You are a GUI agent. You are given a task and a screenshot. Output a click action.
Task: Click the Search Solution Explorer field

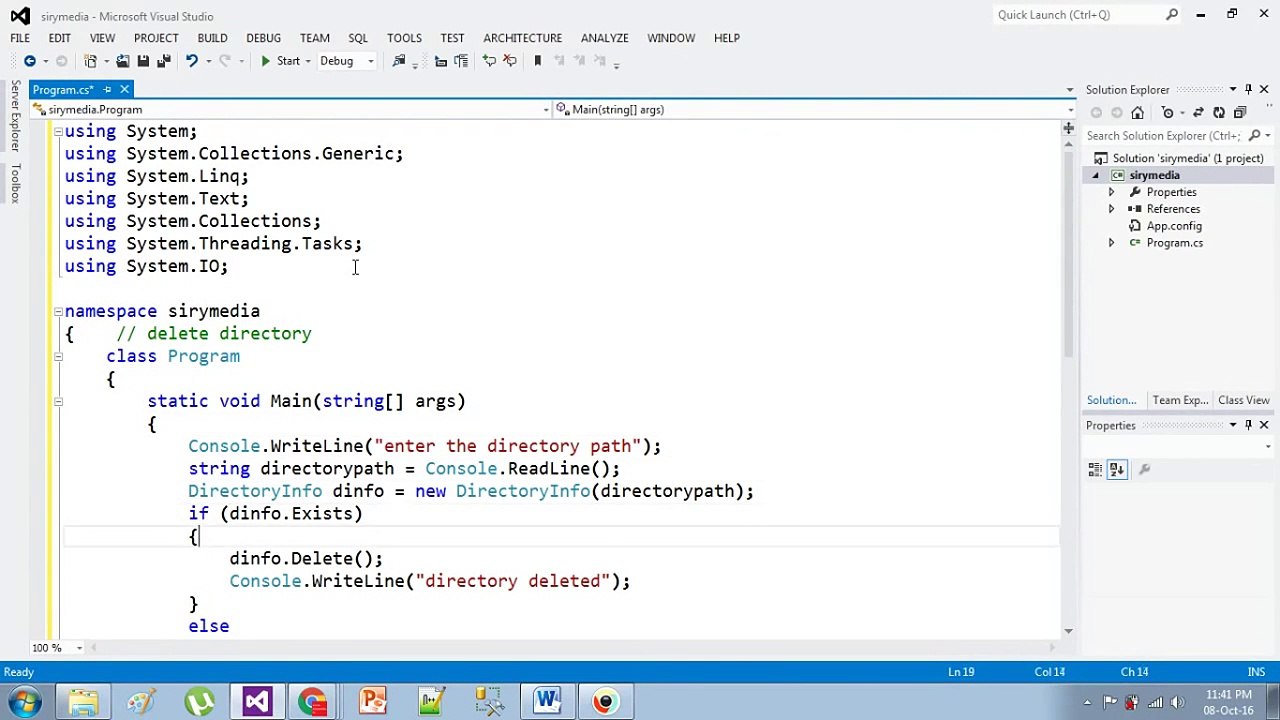click(x=1165, y=136)
